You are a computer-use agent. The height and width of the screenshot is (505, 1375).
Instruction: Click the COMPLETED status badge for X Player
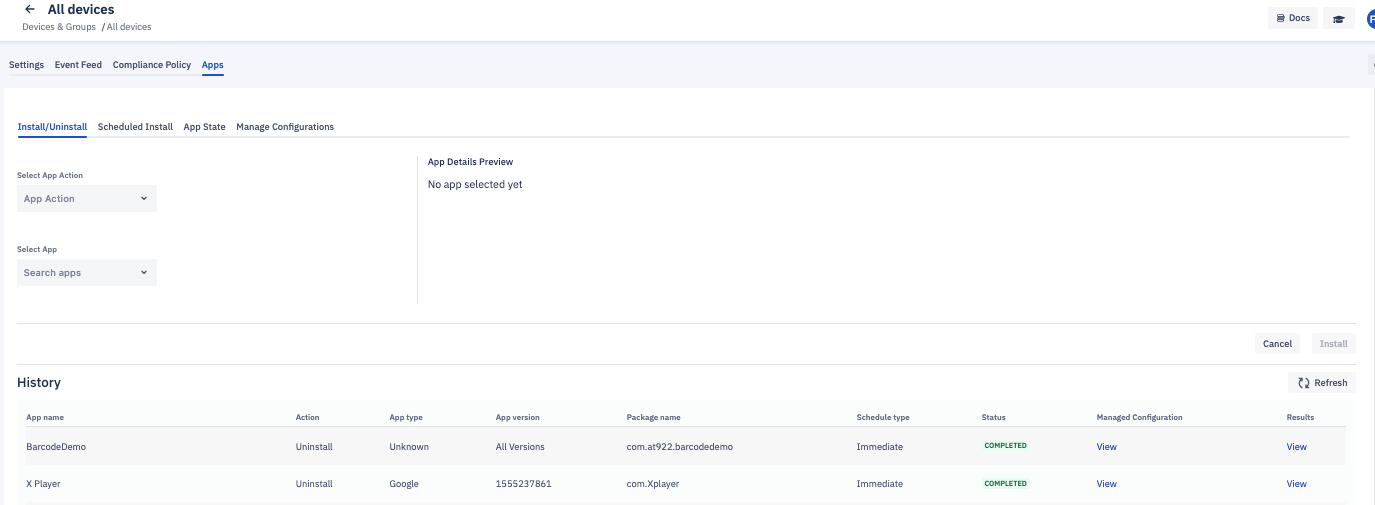pos(1005,483)
